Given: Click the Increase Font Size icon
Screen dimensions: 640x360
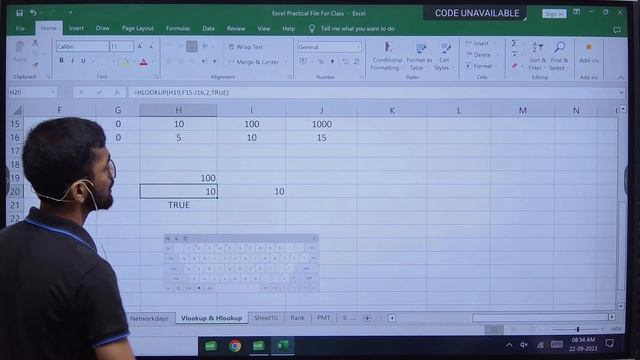Looking at the screenshot, I should tap(140, 47).
